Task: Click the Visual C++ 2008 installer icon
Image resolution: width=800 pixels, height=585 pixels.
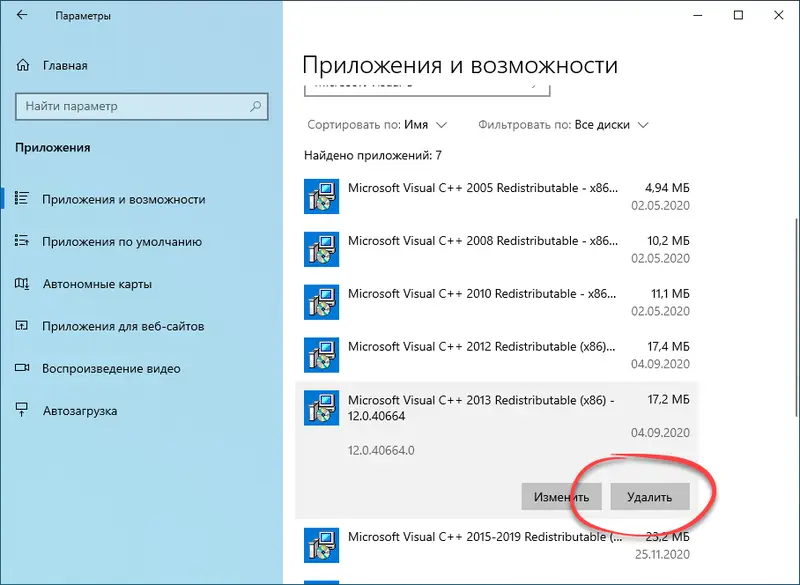Action: (321, 249)
